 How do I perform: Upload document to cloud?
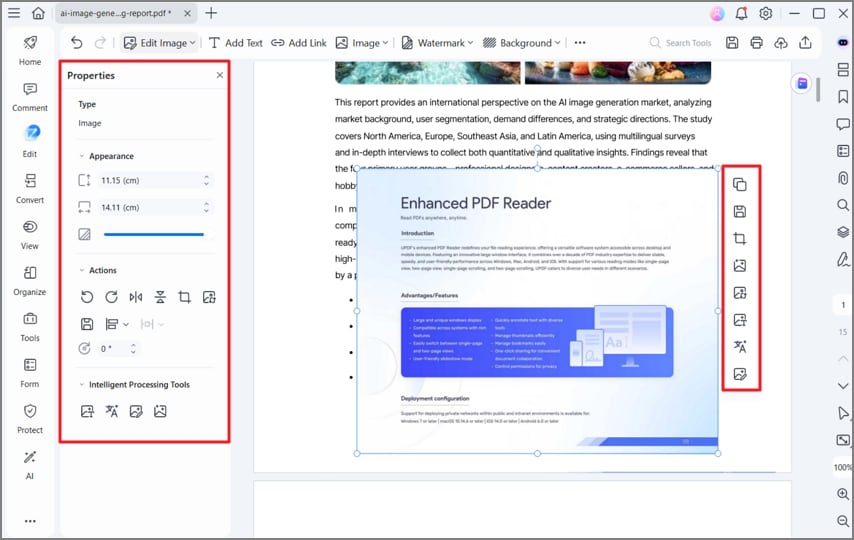point(781,43)
